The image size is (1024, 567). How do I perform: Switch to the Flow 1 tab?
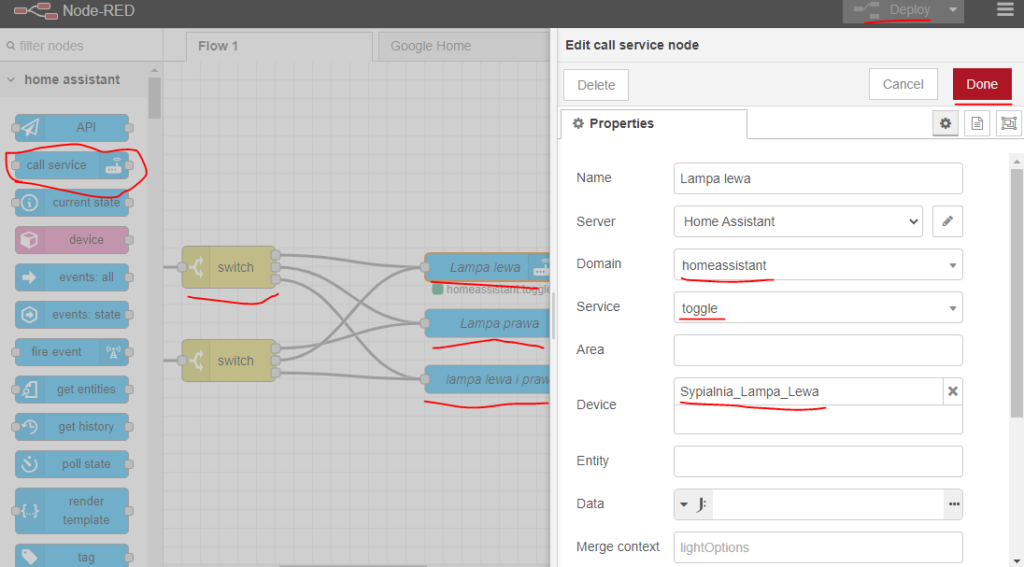pyautogui.click(x=218, y=46)
